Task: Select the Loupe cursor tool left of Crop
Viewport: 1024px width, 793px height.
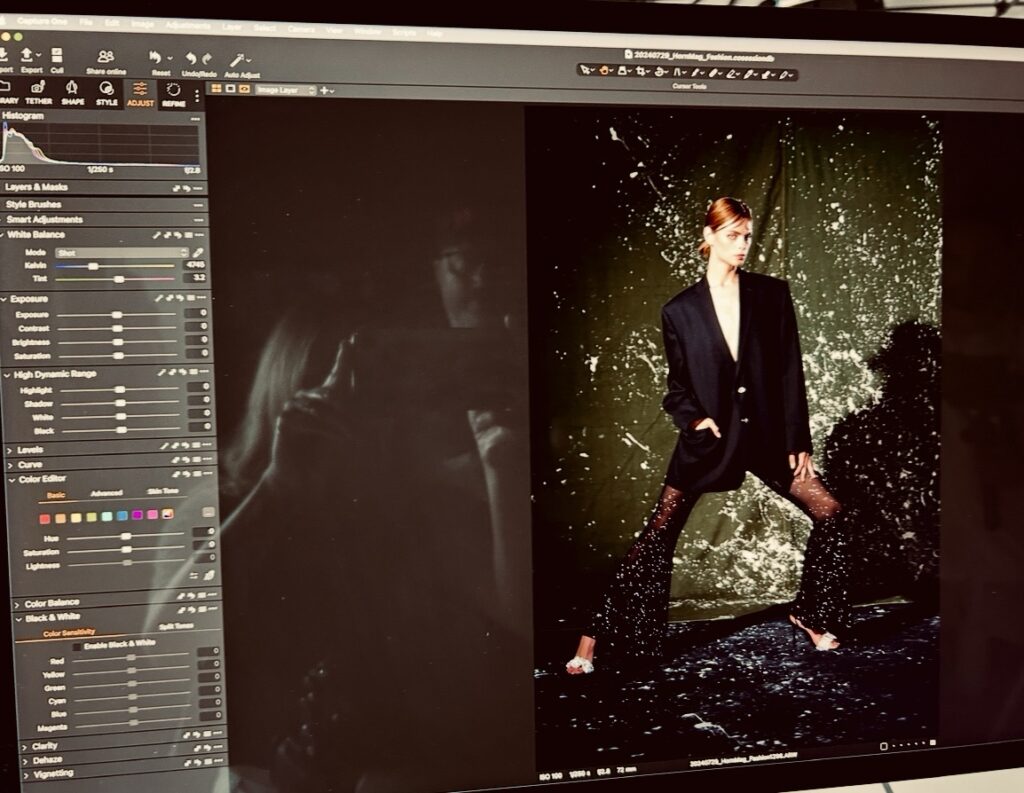Action: pos(624,71)
